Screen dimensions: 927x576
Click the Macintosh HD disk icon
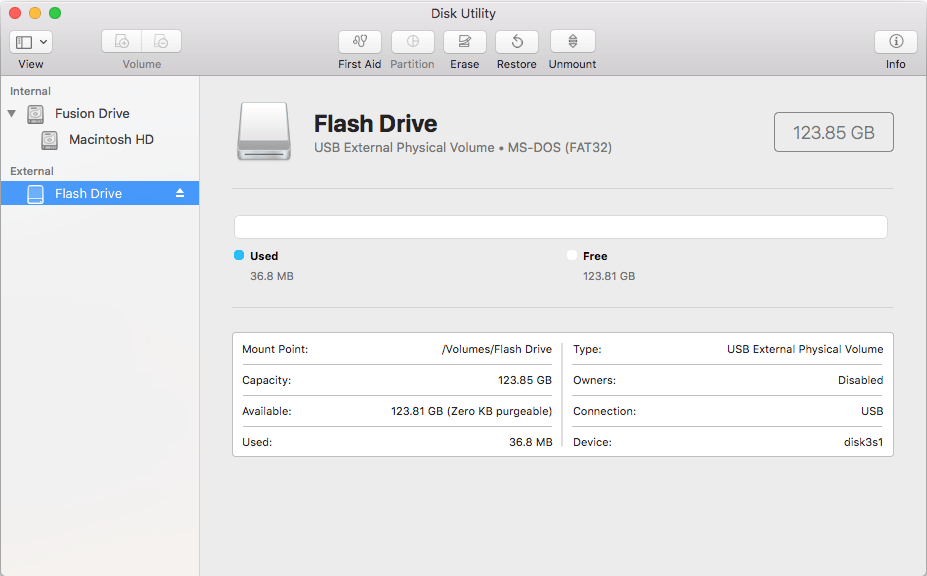tap(50, 140)
